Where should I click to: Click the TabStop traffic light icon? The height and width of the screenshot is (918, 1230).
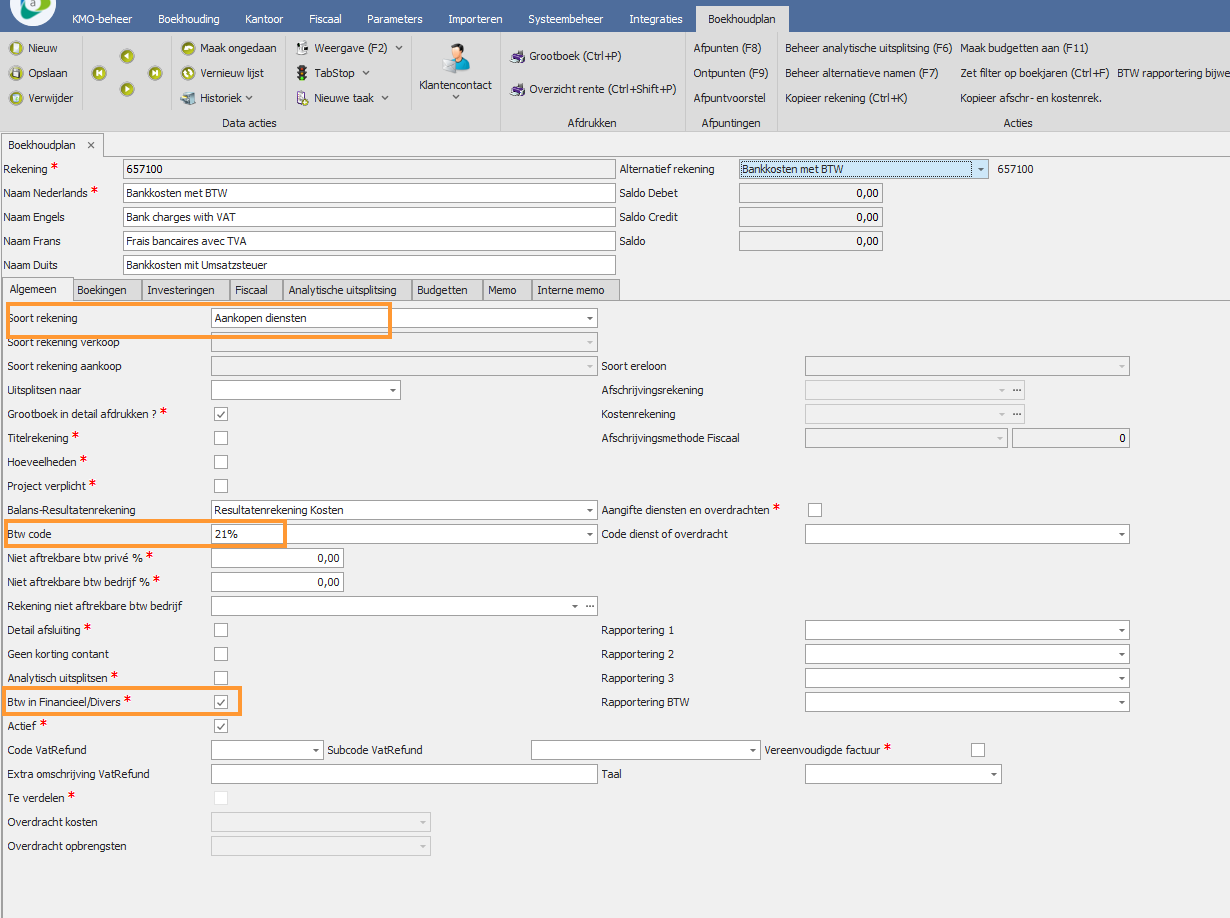[302, 73]
